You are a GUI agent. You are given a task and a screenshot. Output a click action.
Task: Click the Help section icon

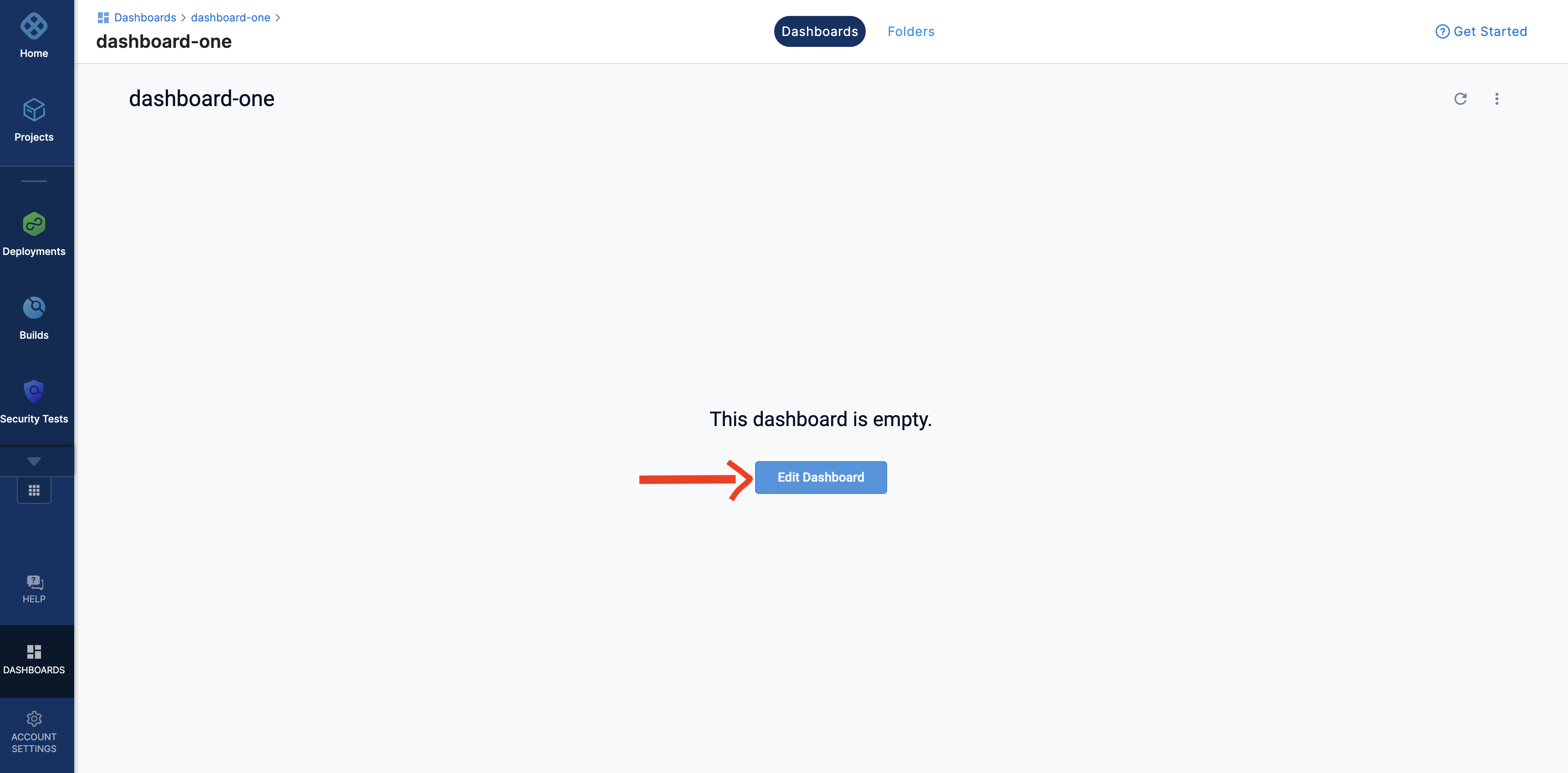point(34,582)
